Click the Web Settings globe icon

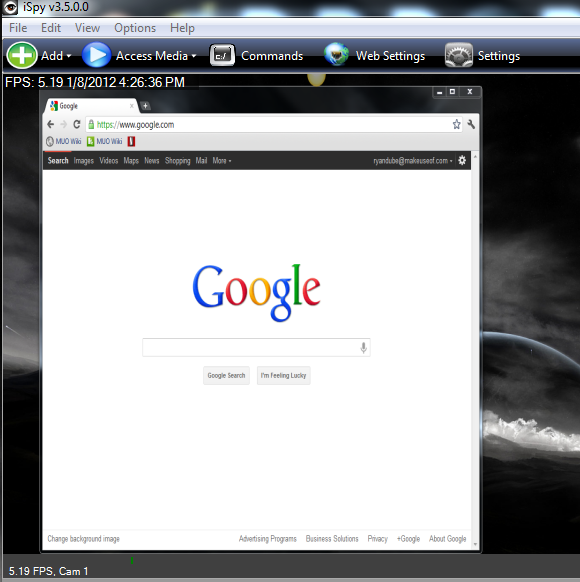click(336, 55)
